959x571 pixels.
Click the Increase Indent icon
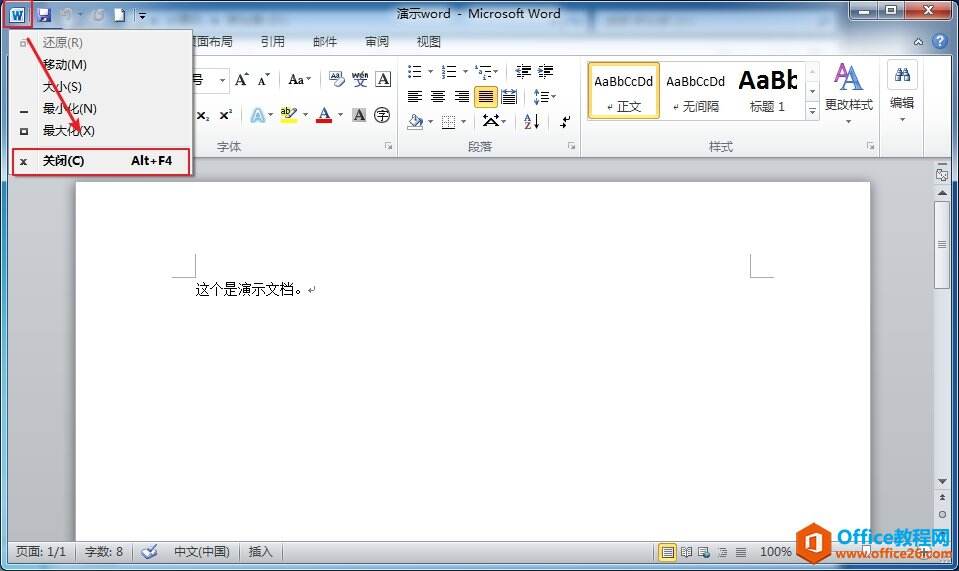(x=545, y=72)
